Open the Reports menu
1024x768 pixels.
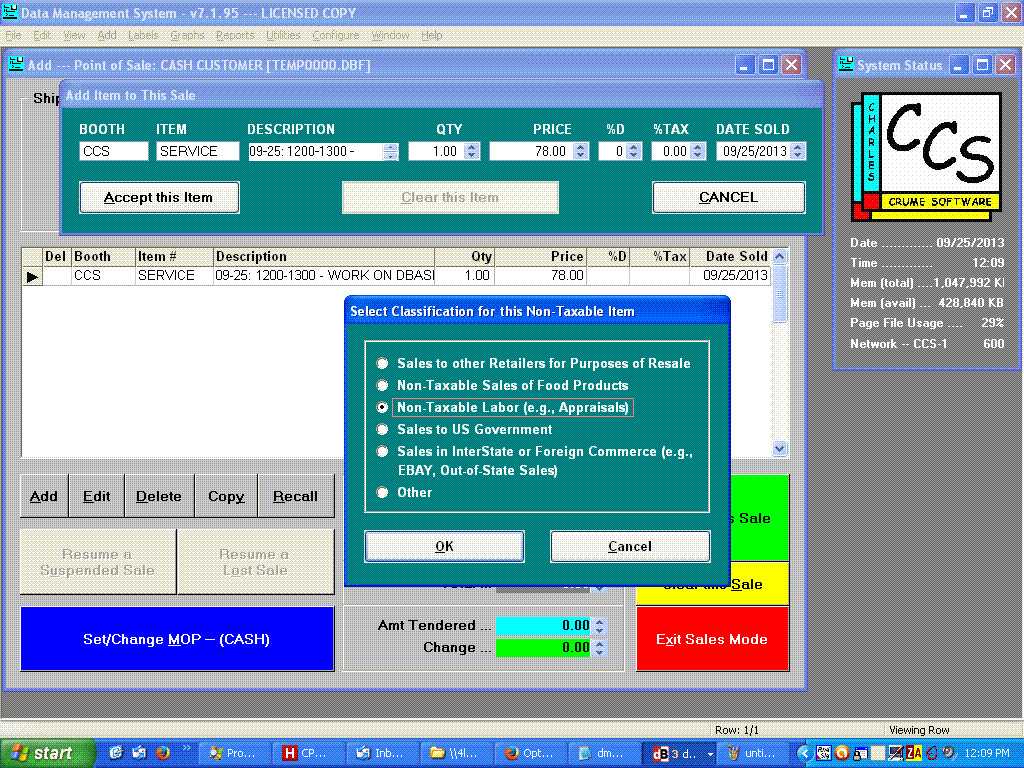point(235,35)
